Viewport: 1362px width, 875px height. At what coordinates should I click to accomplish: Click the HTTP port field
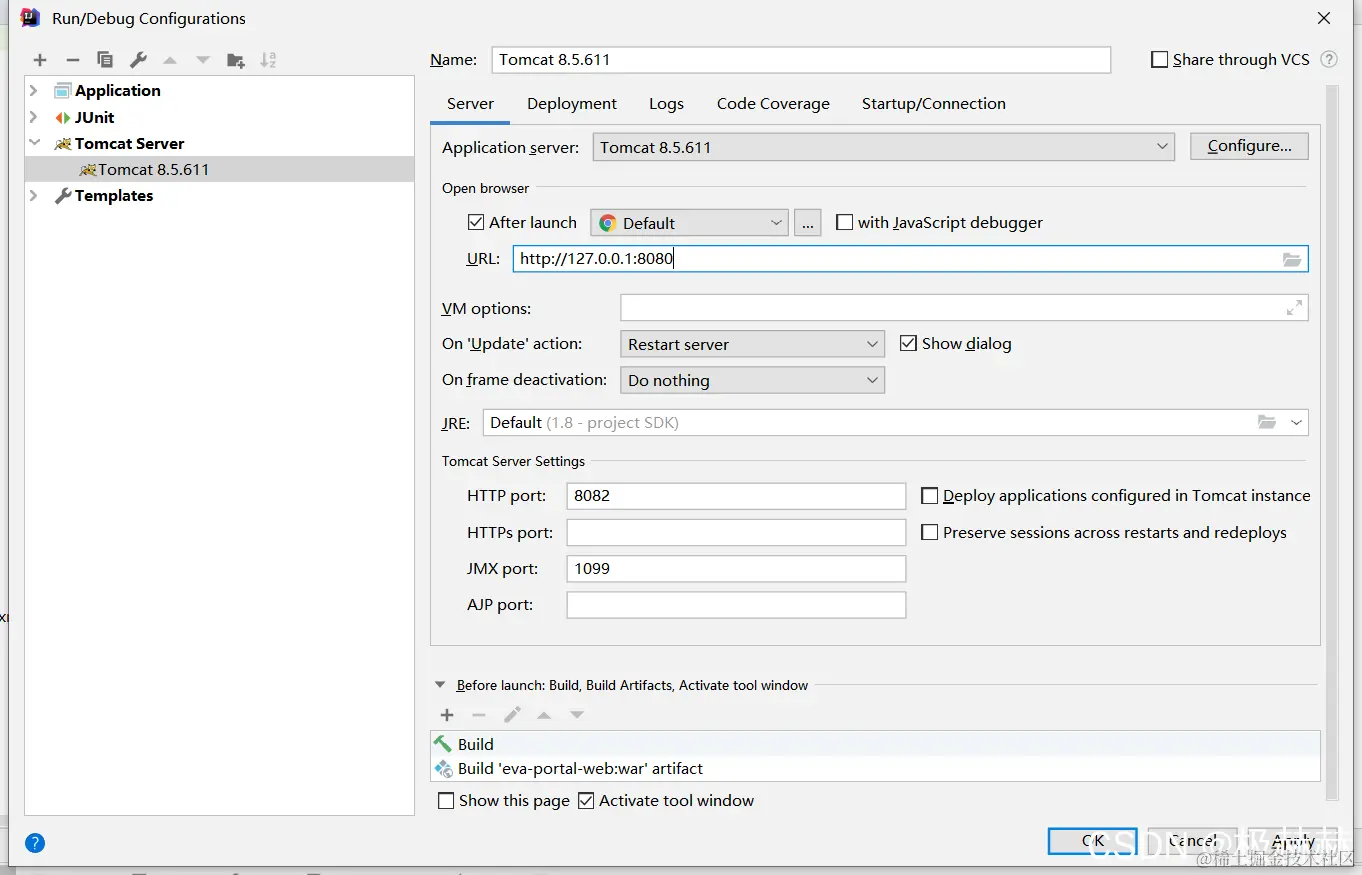click(736, 496)
